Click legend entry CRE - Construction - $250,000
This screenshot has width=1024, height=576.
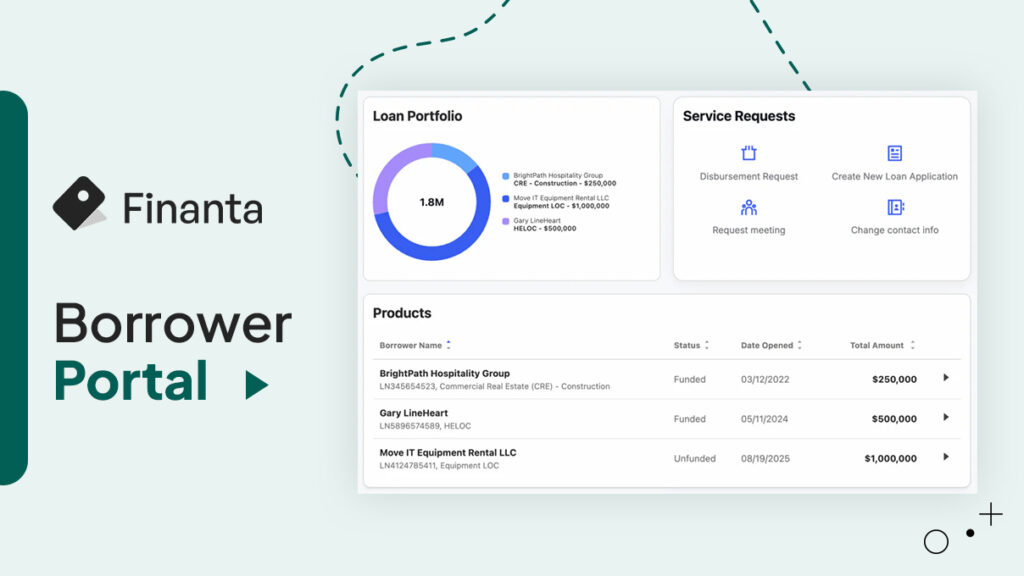(x=564, y=184)
